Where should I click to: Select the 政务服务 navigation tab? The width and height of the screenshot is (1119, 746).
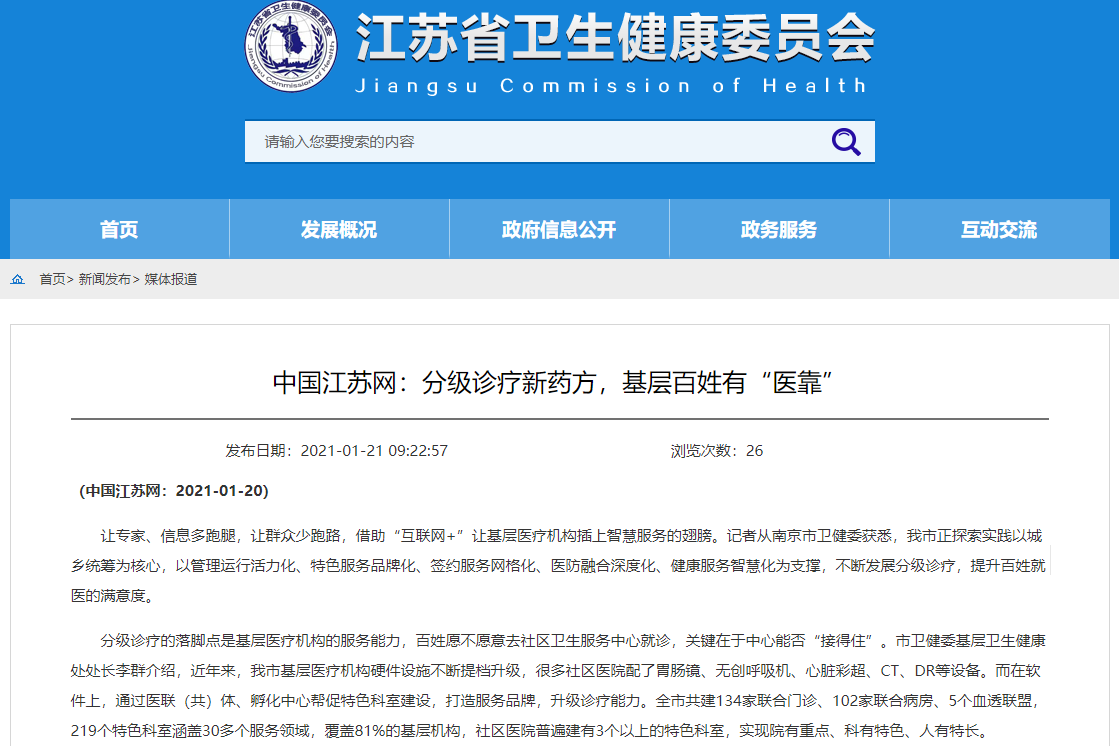coord(779,230)
